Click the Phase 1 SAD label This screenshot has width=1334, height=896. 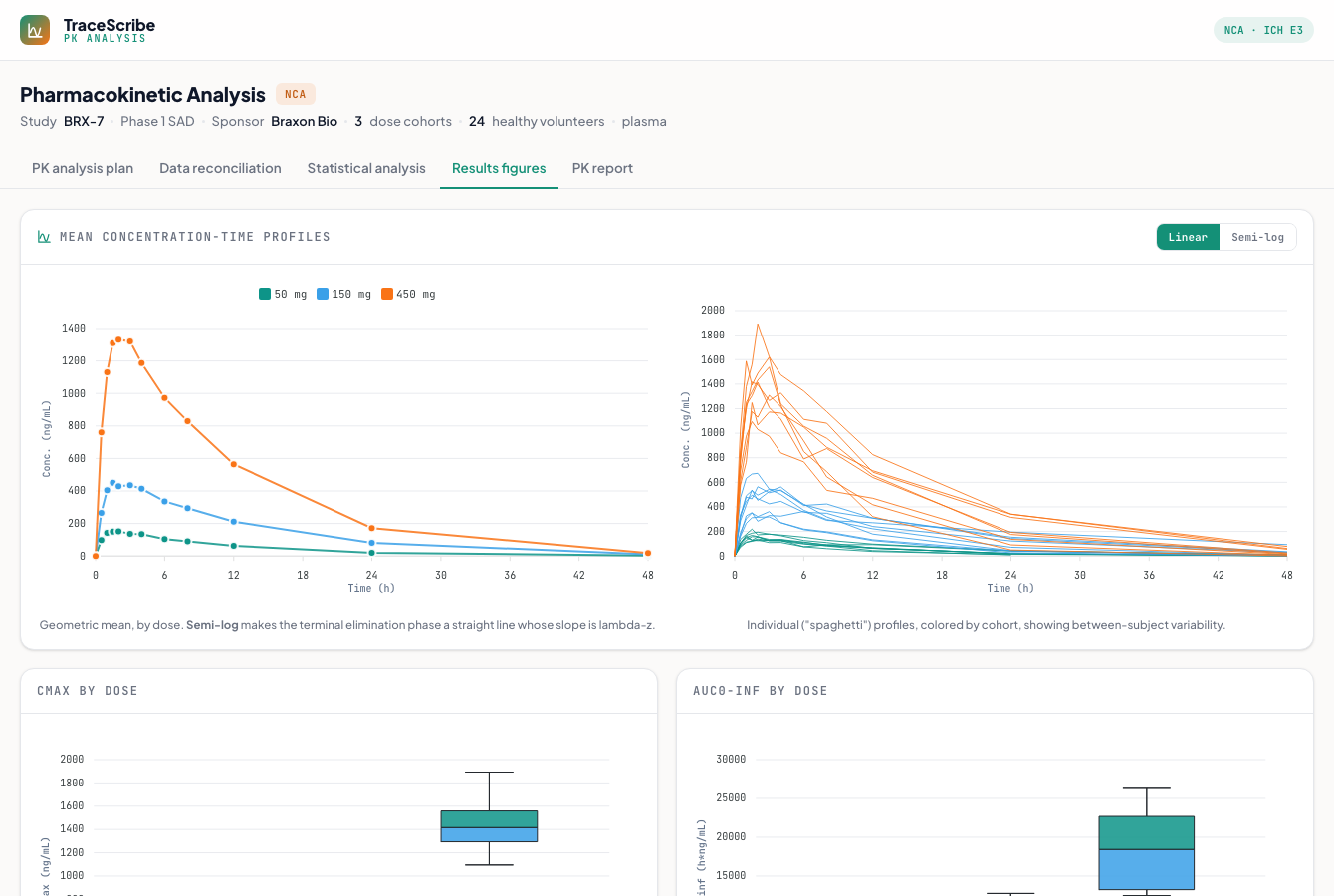coord(157,121)
